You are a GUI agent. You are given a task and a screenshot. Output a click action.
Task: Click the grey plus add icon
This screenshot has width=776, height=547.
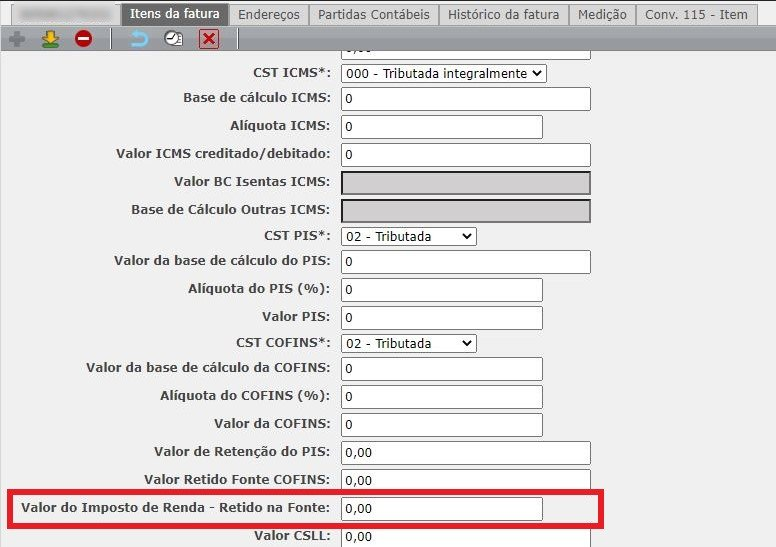(x=17, y=39)
